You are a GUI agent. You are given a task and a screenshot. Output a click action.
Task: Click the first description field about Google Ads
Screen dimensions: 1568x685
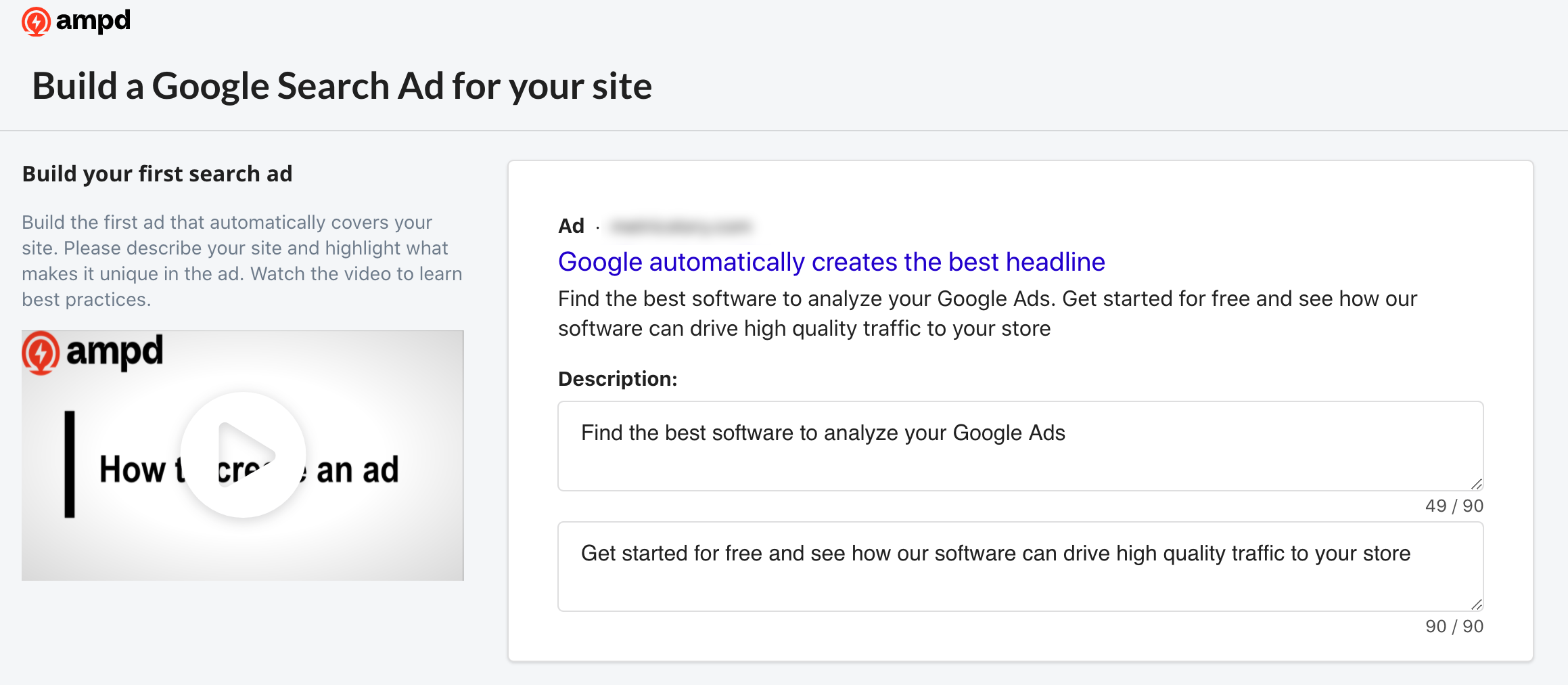point(1020,446)
